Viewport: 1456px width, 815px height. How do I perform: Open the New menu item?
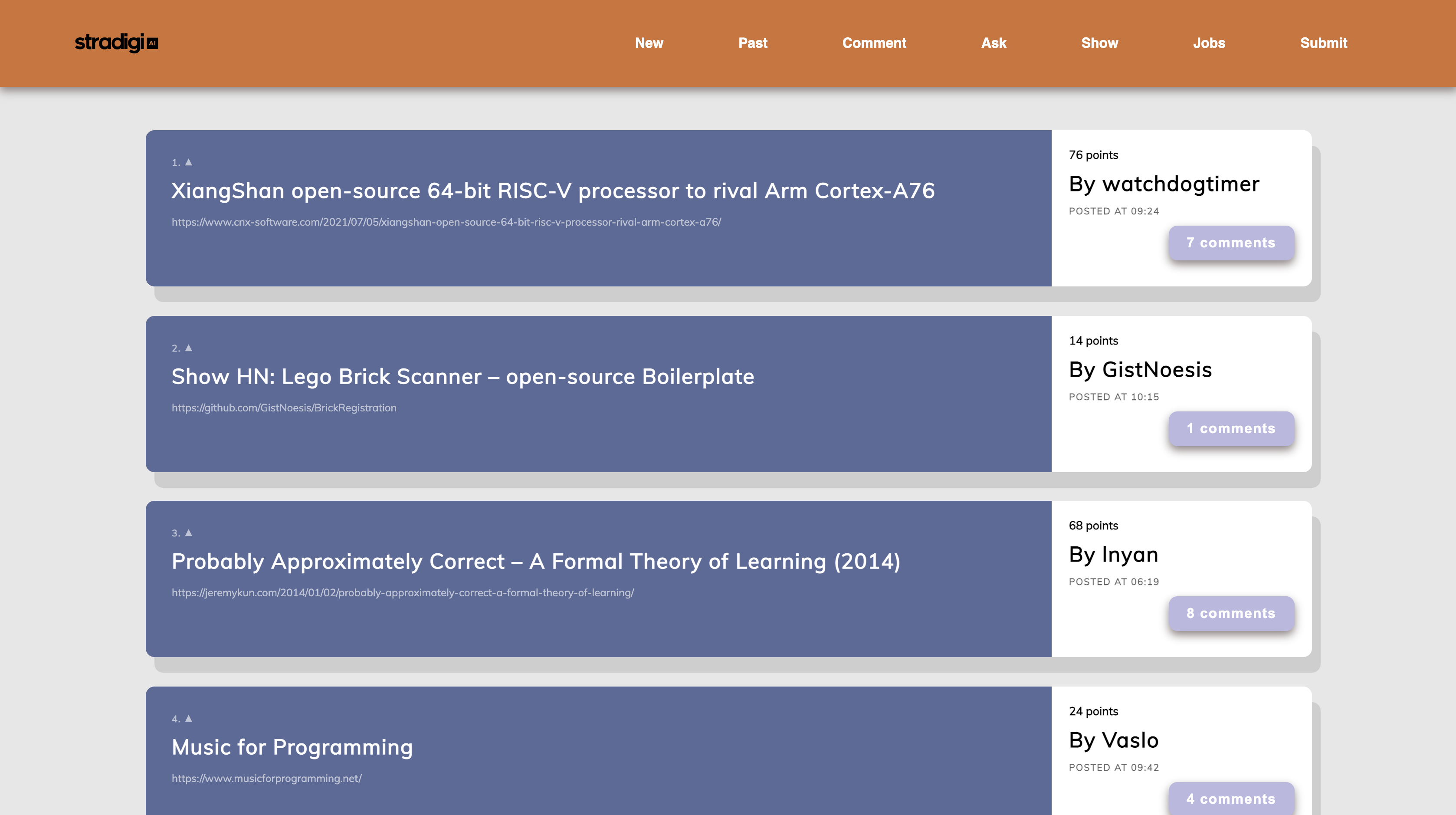pos(649,43)
